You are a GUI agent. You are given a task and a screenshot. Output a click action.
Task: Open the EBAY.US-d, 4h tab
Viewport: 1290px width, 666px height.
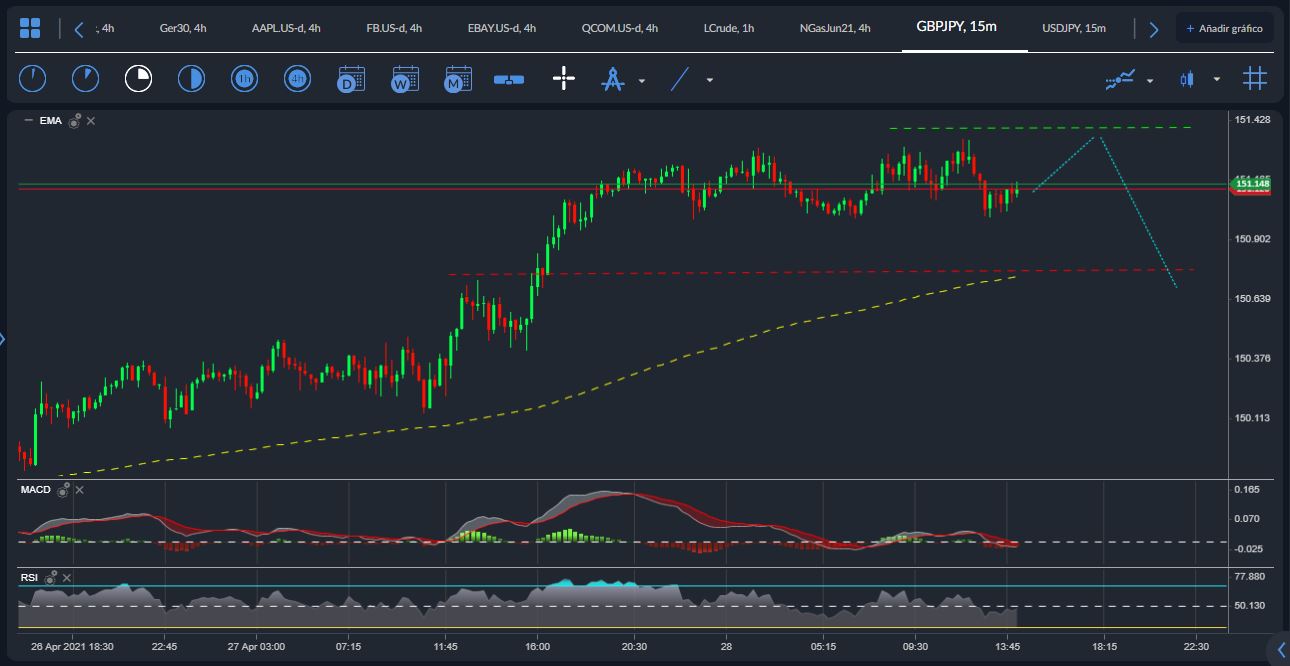tap(501, 28)
